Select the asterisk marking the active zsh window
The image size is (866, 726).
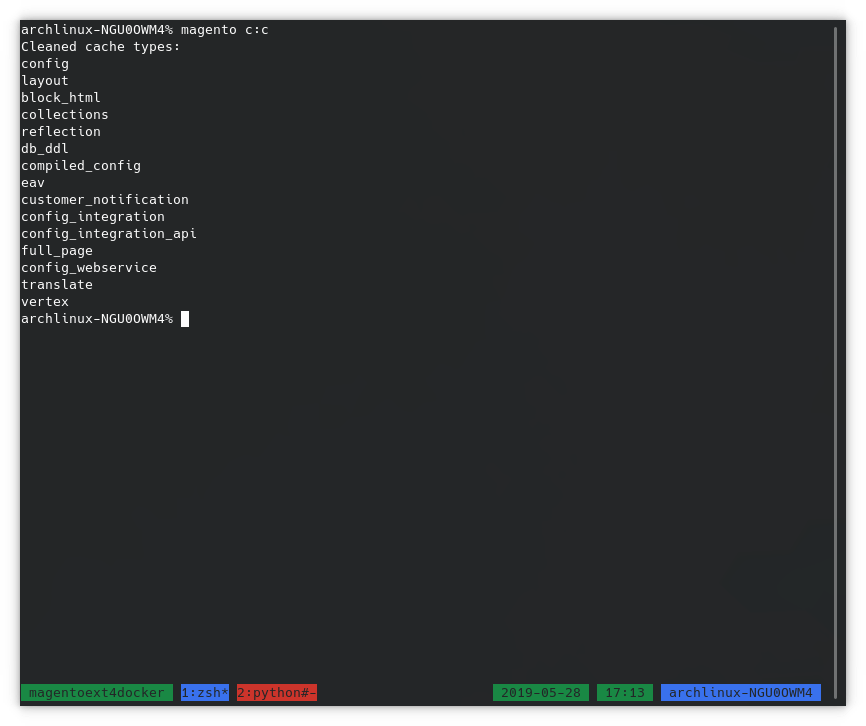click(225, 692)
